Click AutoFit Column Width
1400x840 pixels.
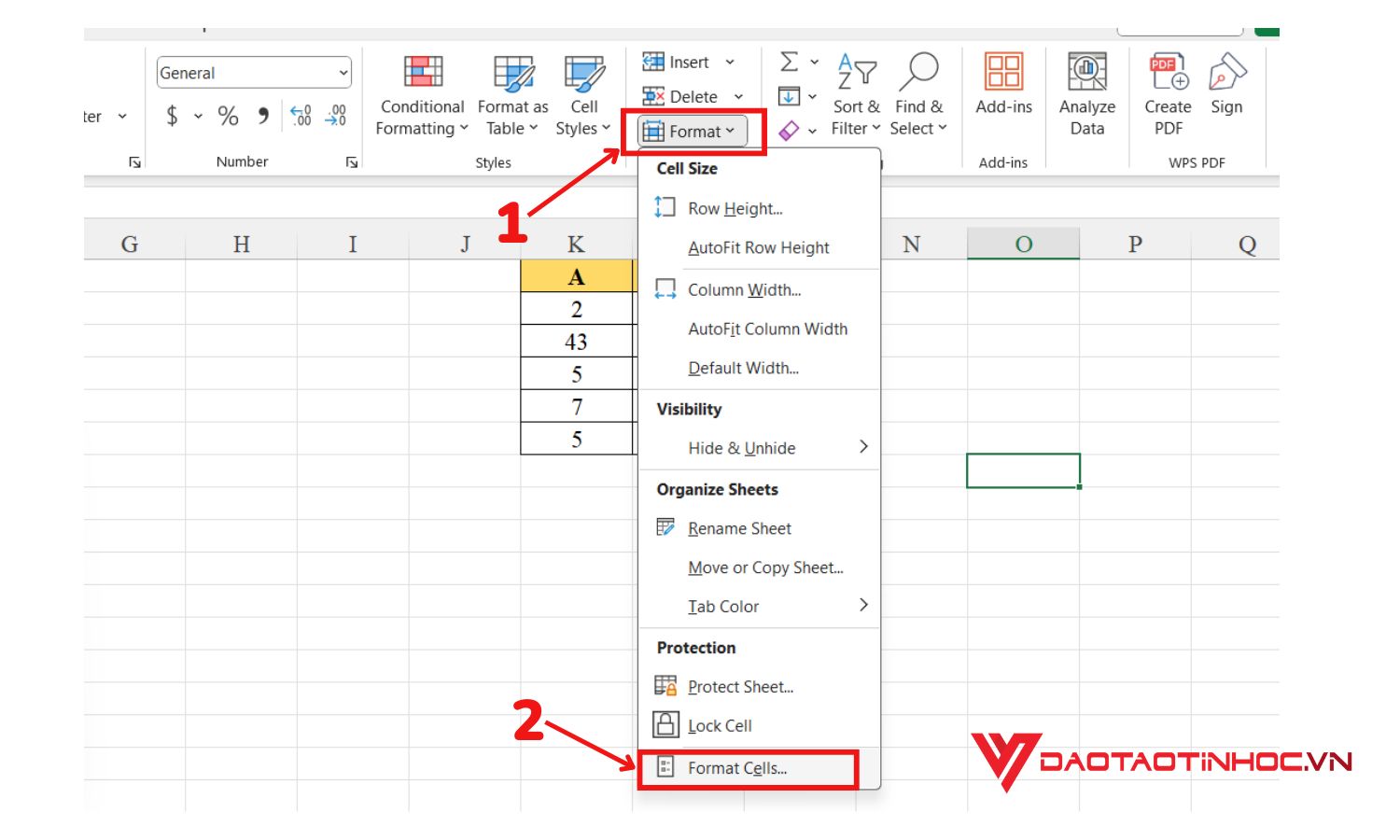click(x=768, y=329)
